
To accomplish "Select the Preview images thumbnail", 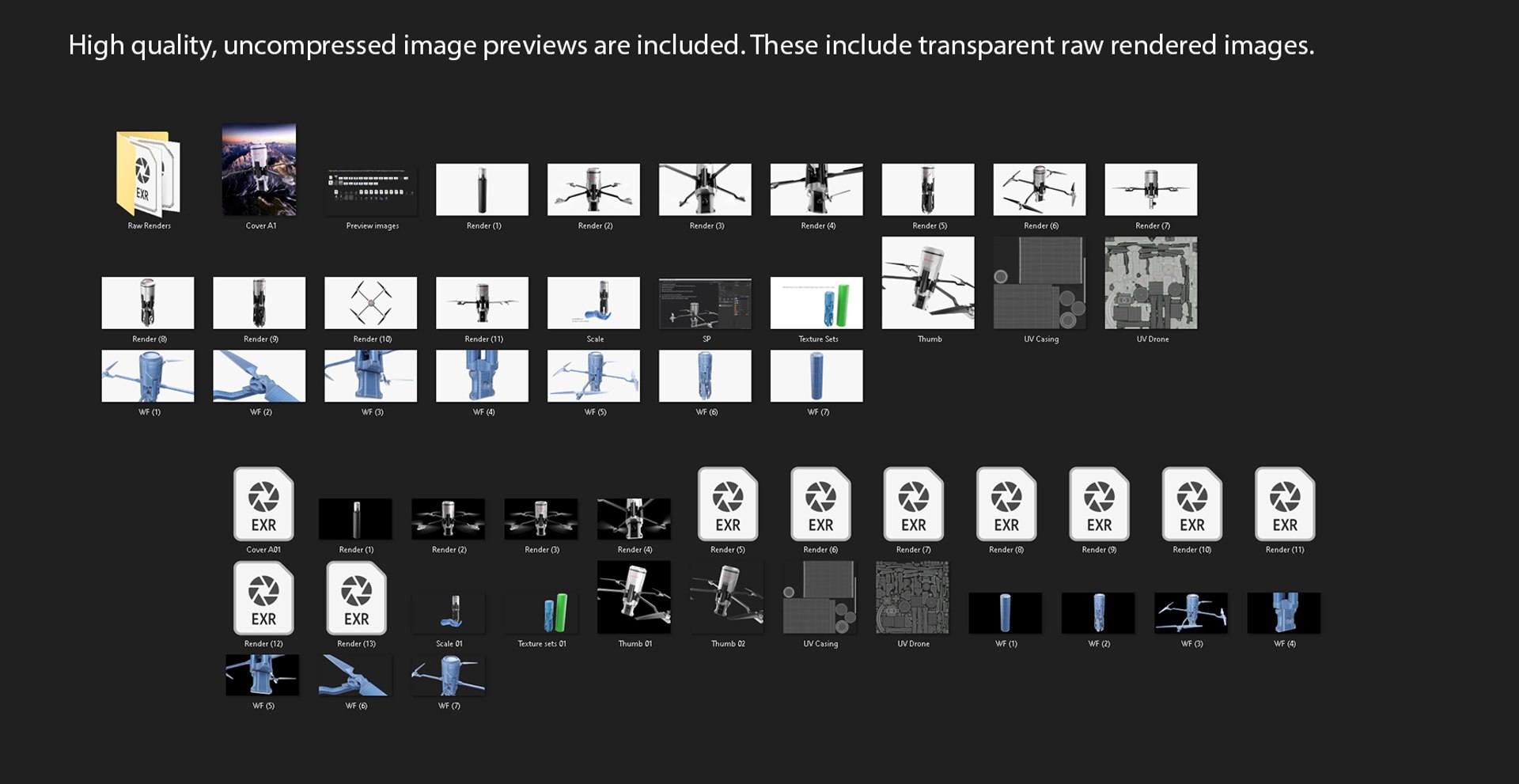I will tap(371, 191).
